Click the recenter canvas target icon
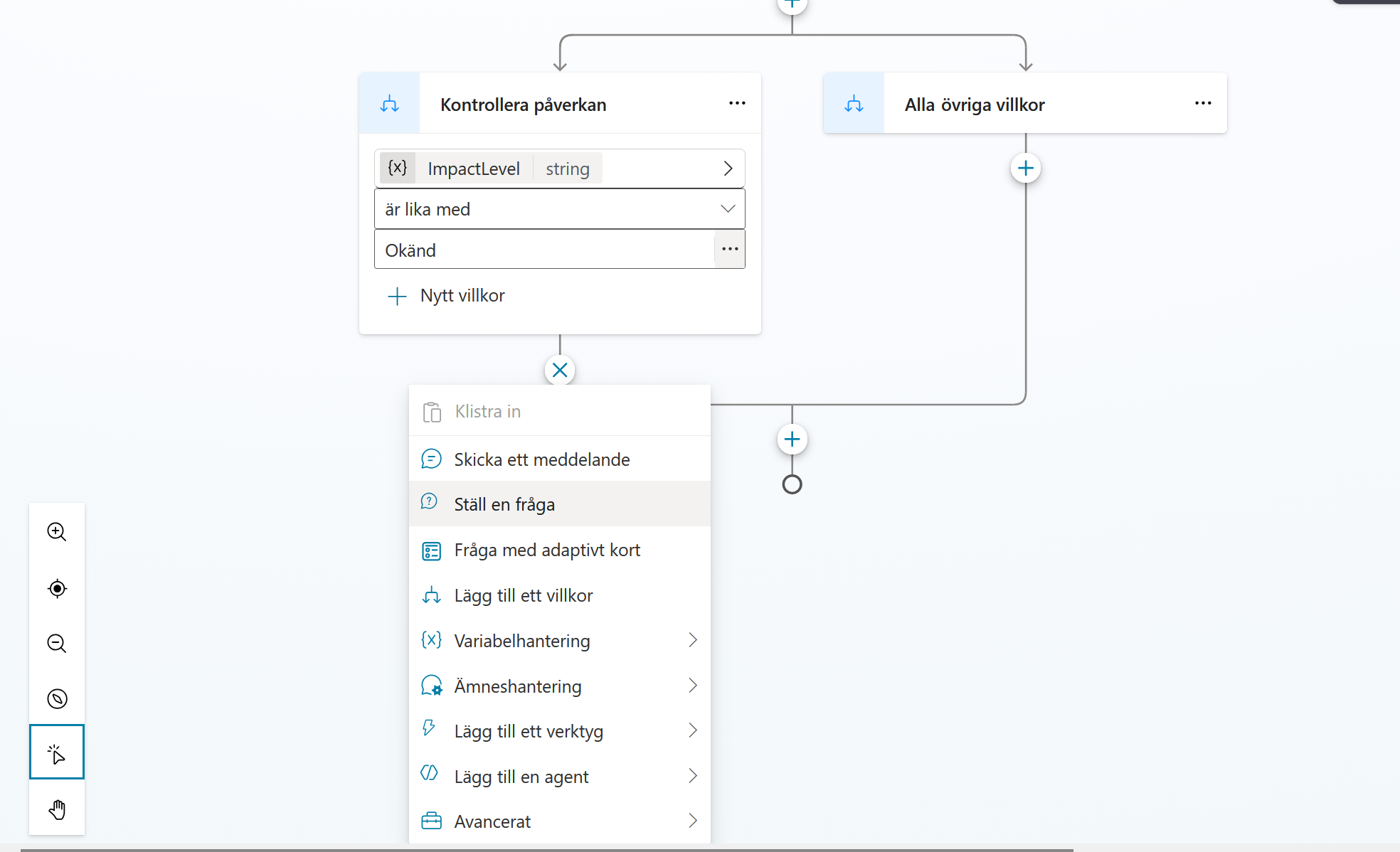1400x852 pixels. click(x=57, y=588)
